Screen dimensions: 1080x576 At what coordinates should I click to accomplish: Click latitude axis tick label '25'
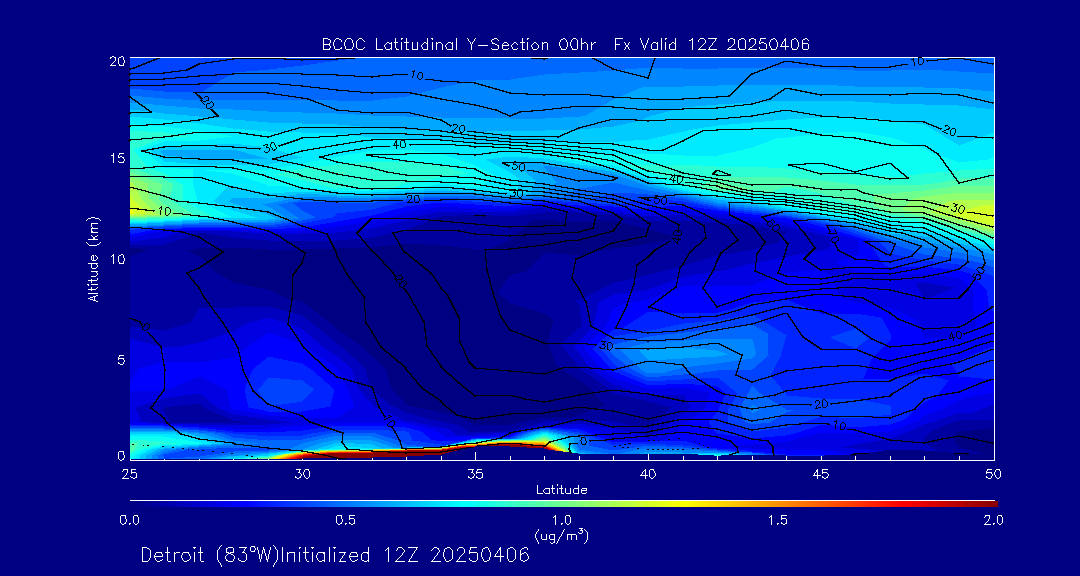tap(129, 474)
